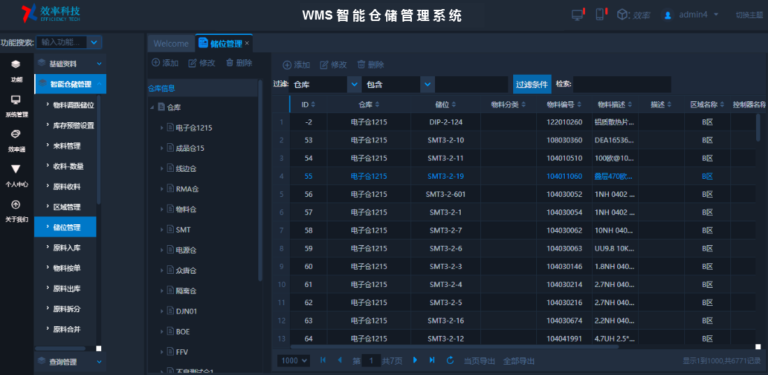768x375 pixels.
Task: Expand the 查询管理 menu section
Action: (x=70, y=362)
